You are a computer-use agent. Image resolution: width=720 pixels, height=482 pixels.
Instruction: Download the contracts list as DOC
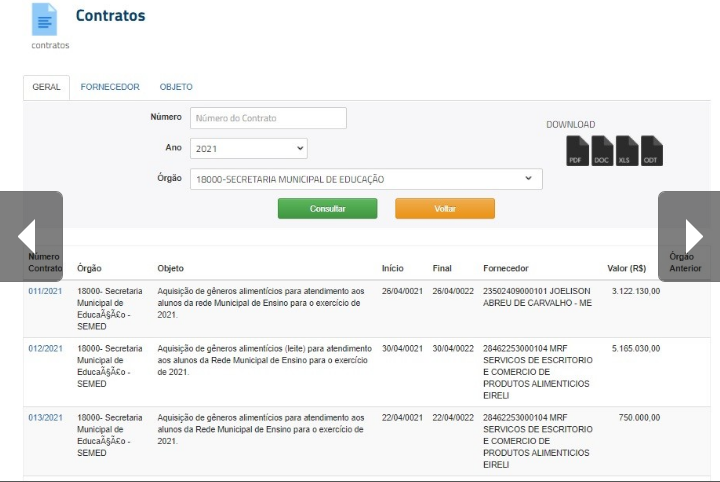coord(602,151)
